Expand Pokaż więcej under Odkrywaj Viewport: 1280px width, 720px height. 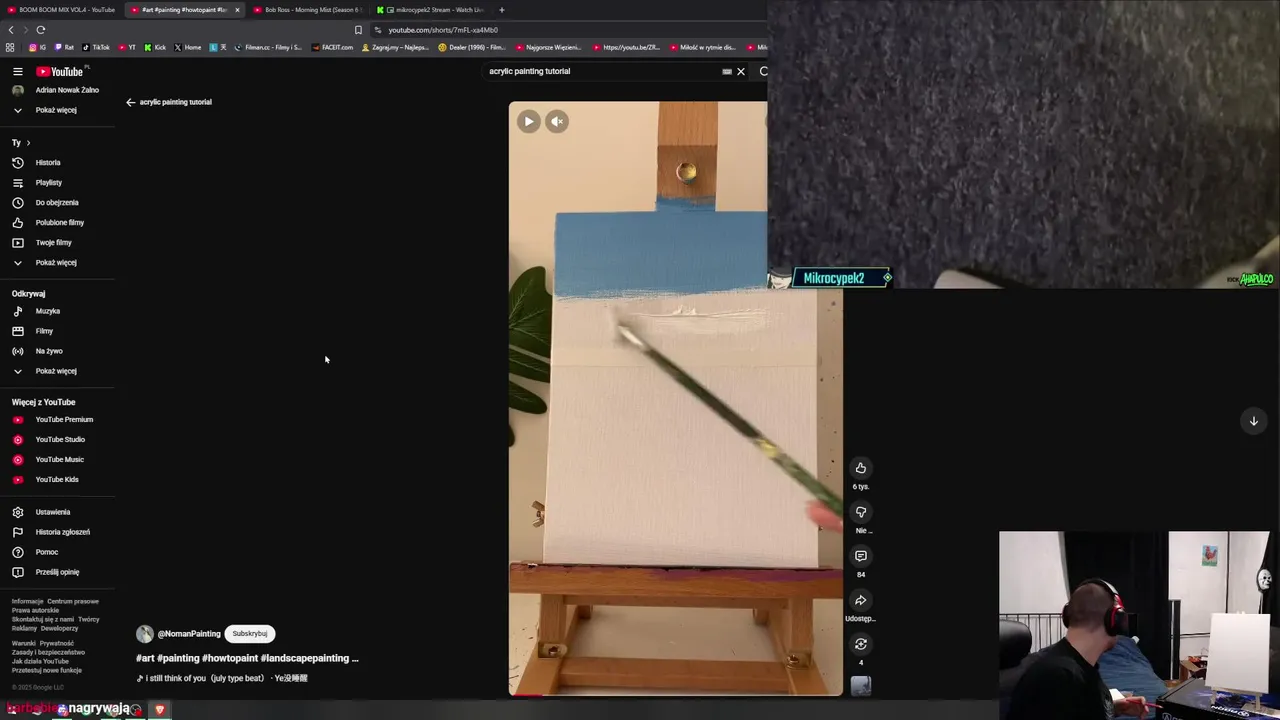click(x=56, y=371)
